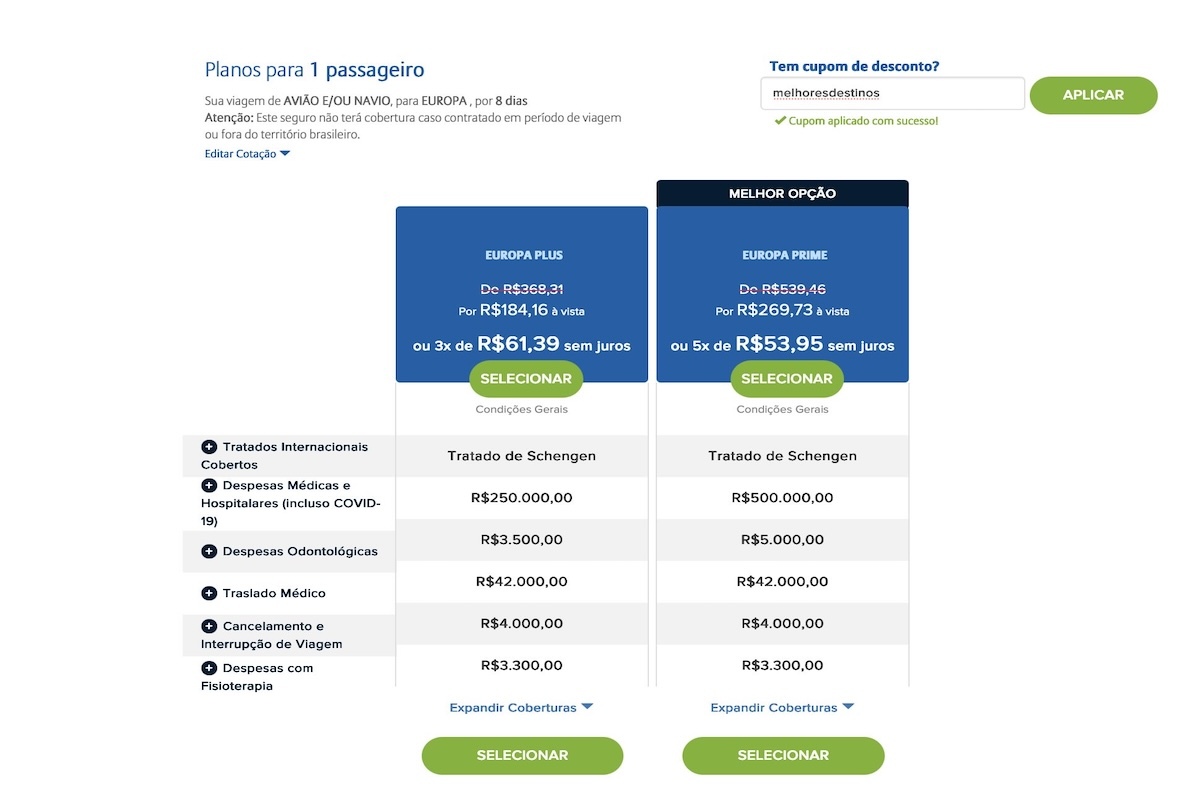Click the MELHOR OPÇÃO badge on Europa Prime
Viewport: 1200px width, 800px height.
click(x=782, y=193)
